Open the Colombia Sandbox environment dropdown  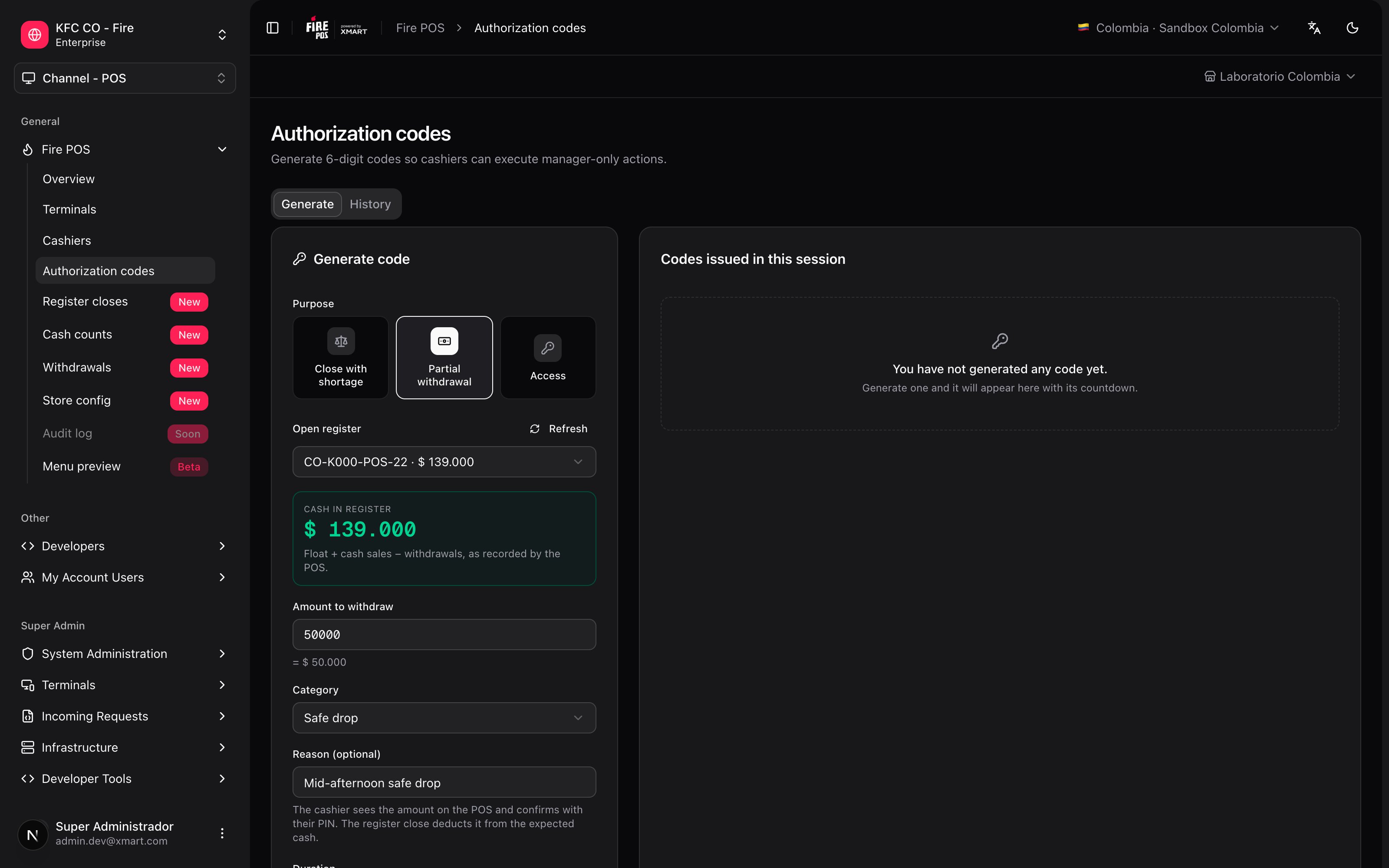pyautogui.click(x=1178, y=27)
